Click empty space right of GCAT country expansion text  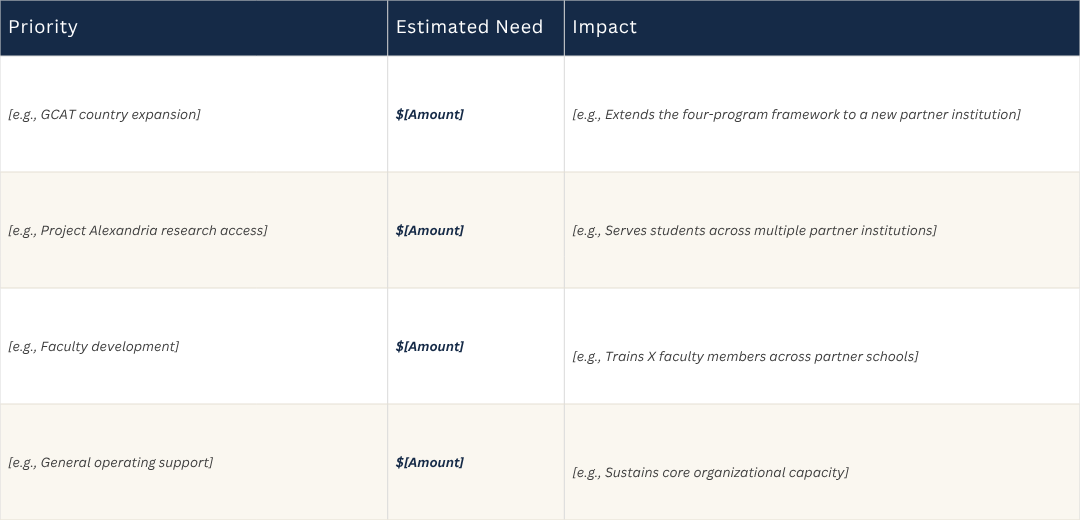pyautogui.click(x=293, y=114)
